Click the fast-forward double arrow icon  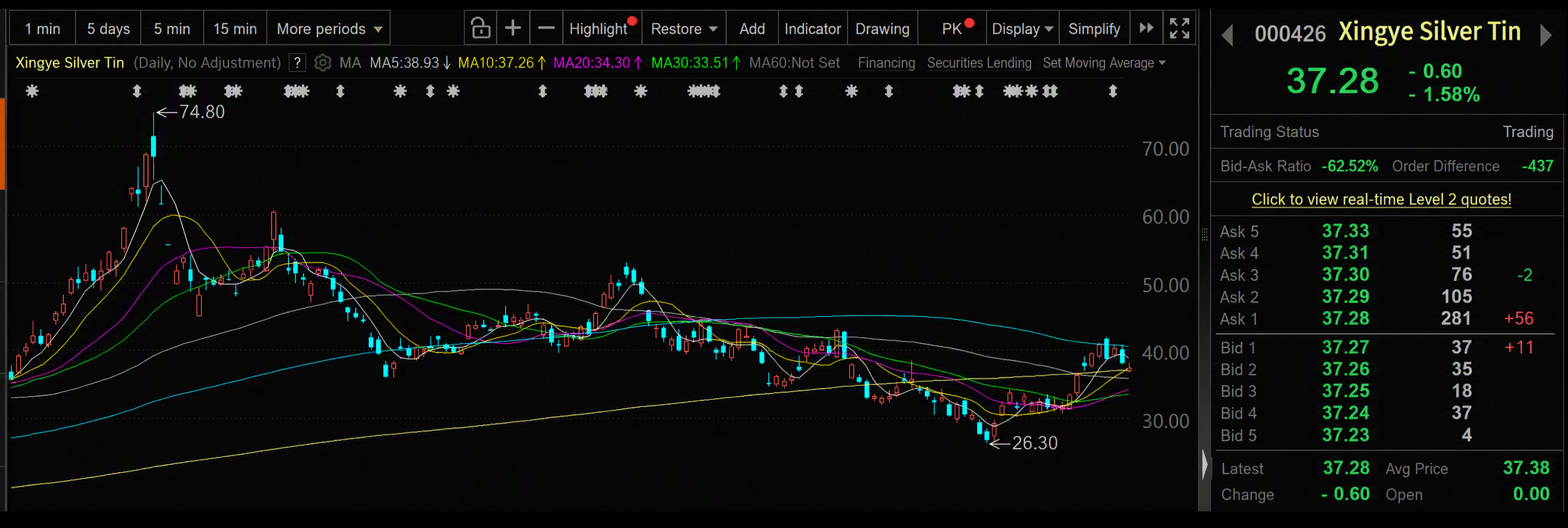(1146, 28)
